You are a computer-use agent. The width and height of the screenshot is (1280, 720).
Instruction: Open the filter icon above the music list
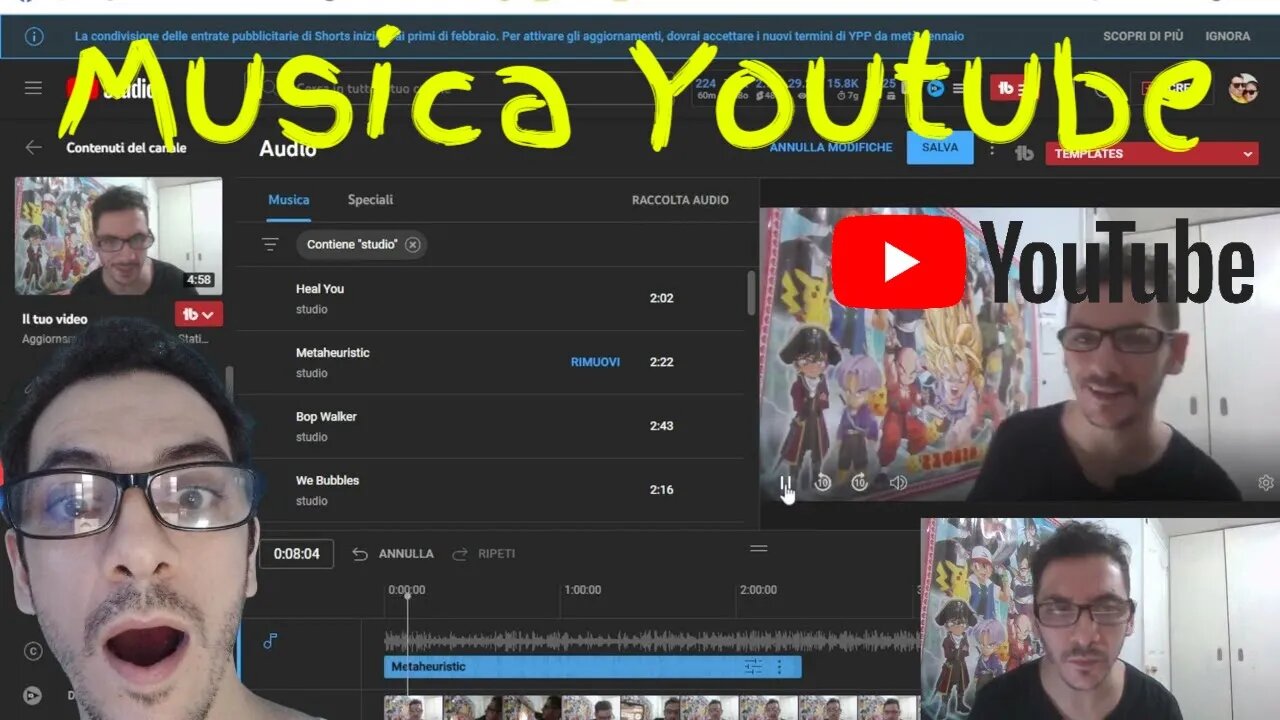(270, 244)
